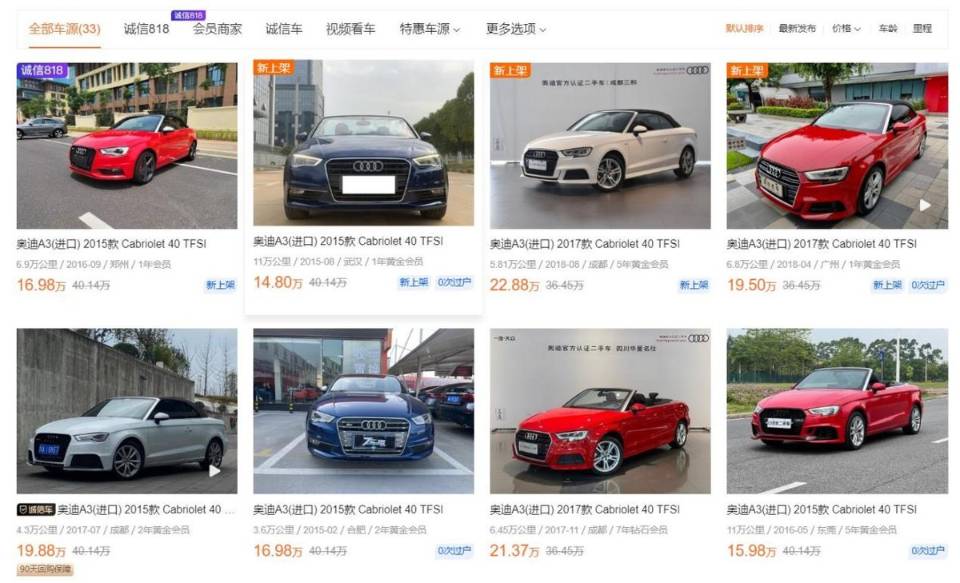960x583 pixels.
Task: Open the 价格 sort dropdown
Action: pyautogui.click(x=846, y=28)
